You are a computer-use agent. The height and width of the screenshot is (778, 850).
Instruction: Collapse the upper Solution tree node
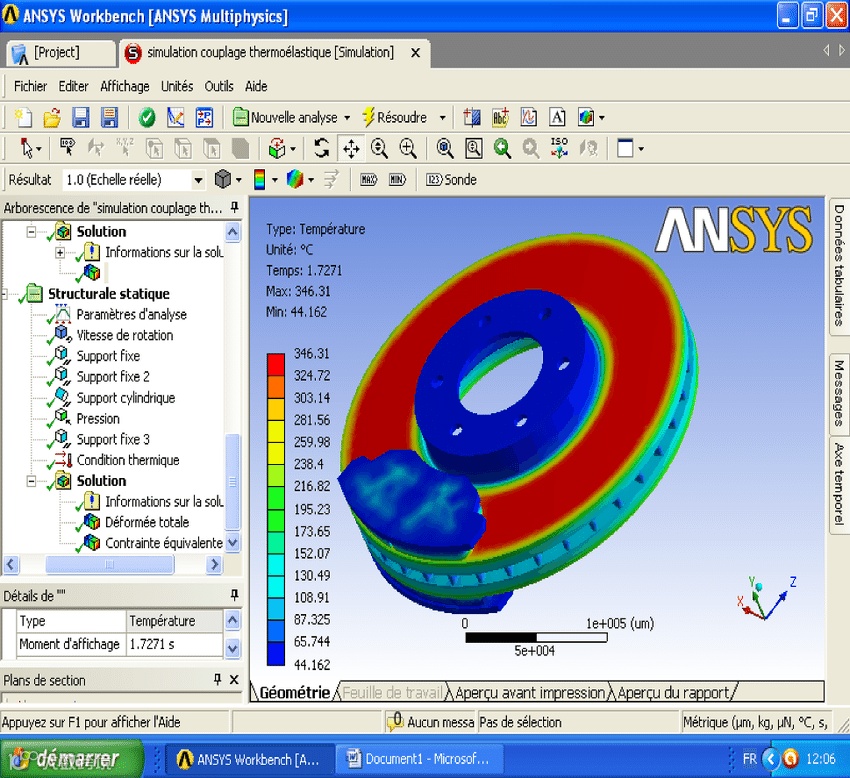point(31,232)
